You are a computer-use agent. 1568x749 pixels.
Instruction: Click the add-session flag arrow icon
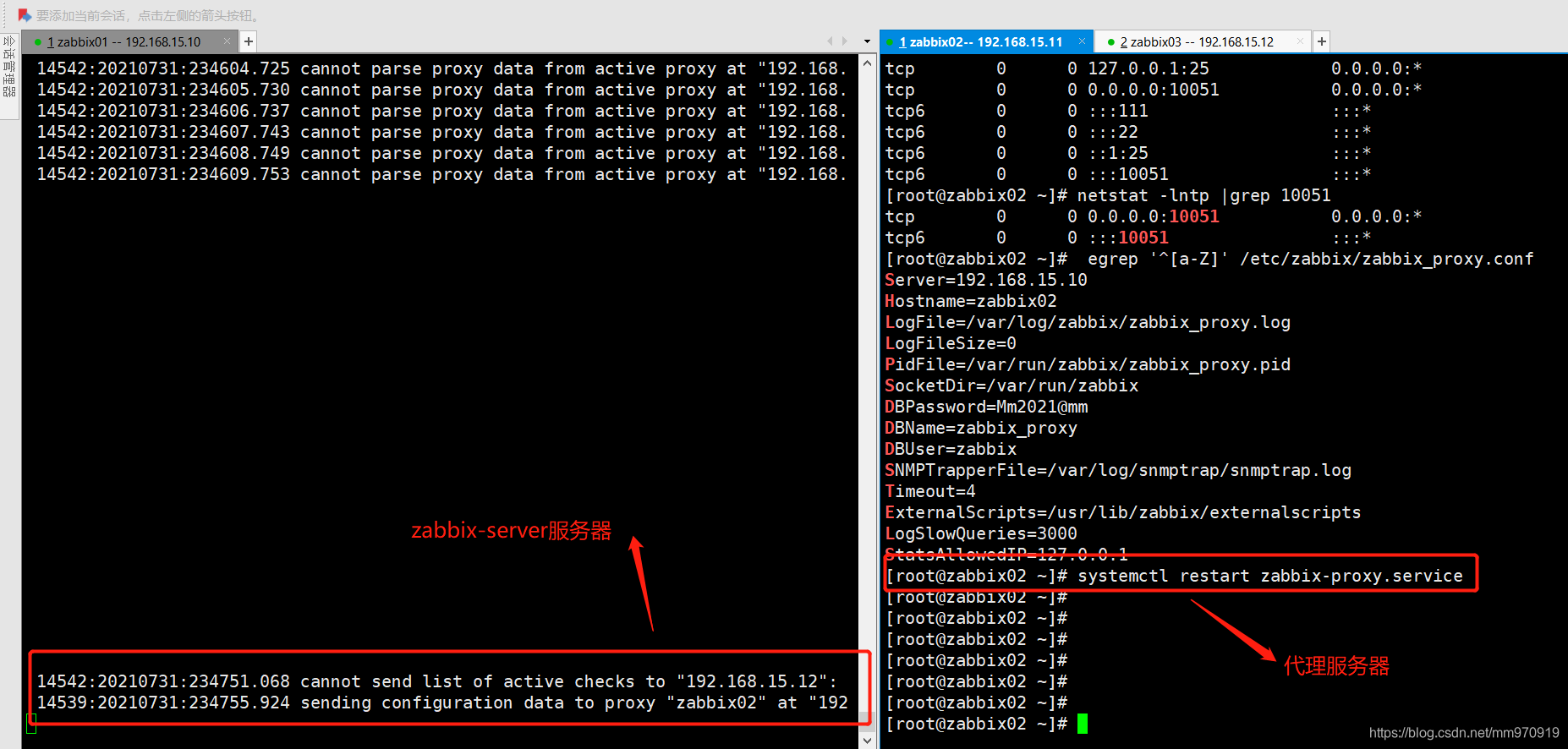coord(25,15)
